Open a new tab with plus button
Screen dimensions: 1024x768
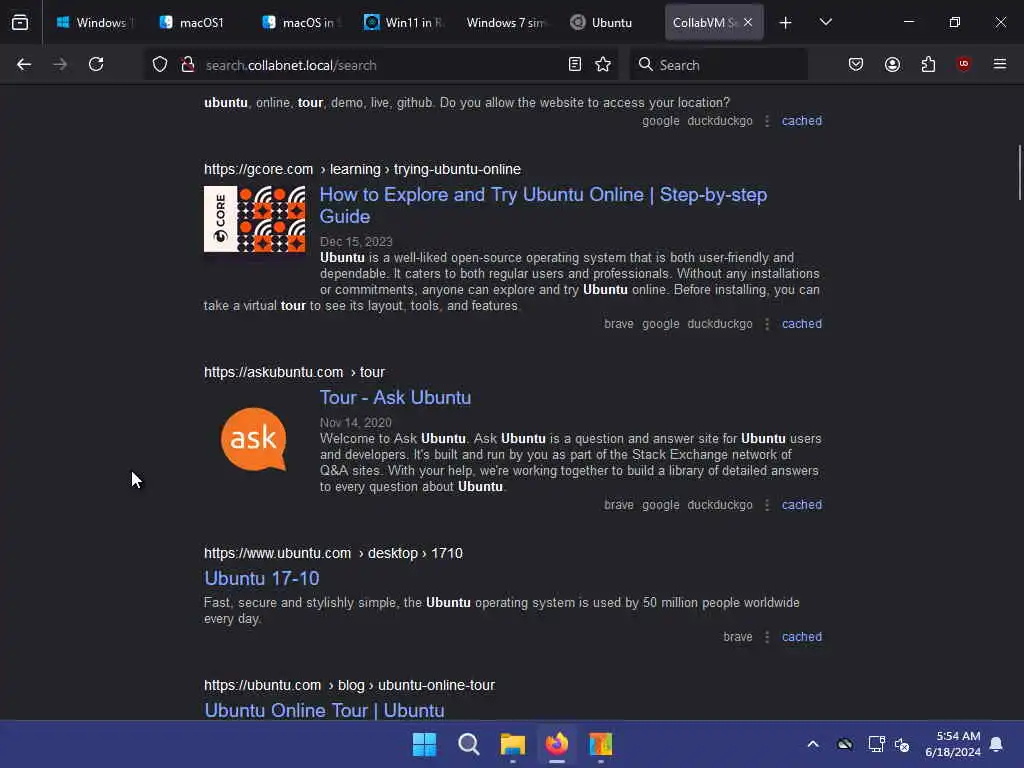click(786, 23)
